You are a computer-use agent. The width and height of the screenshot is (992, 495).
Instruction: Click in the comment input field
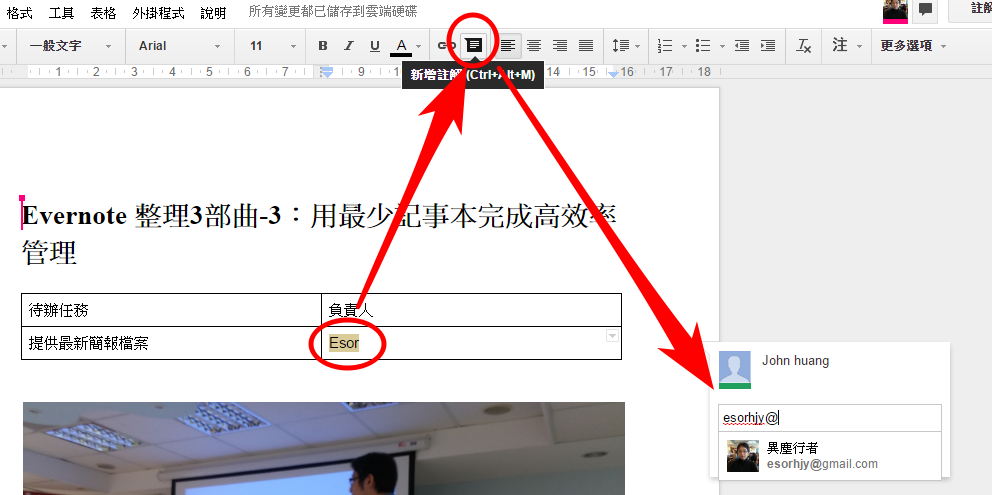coord(829,418)
